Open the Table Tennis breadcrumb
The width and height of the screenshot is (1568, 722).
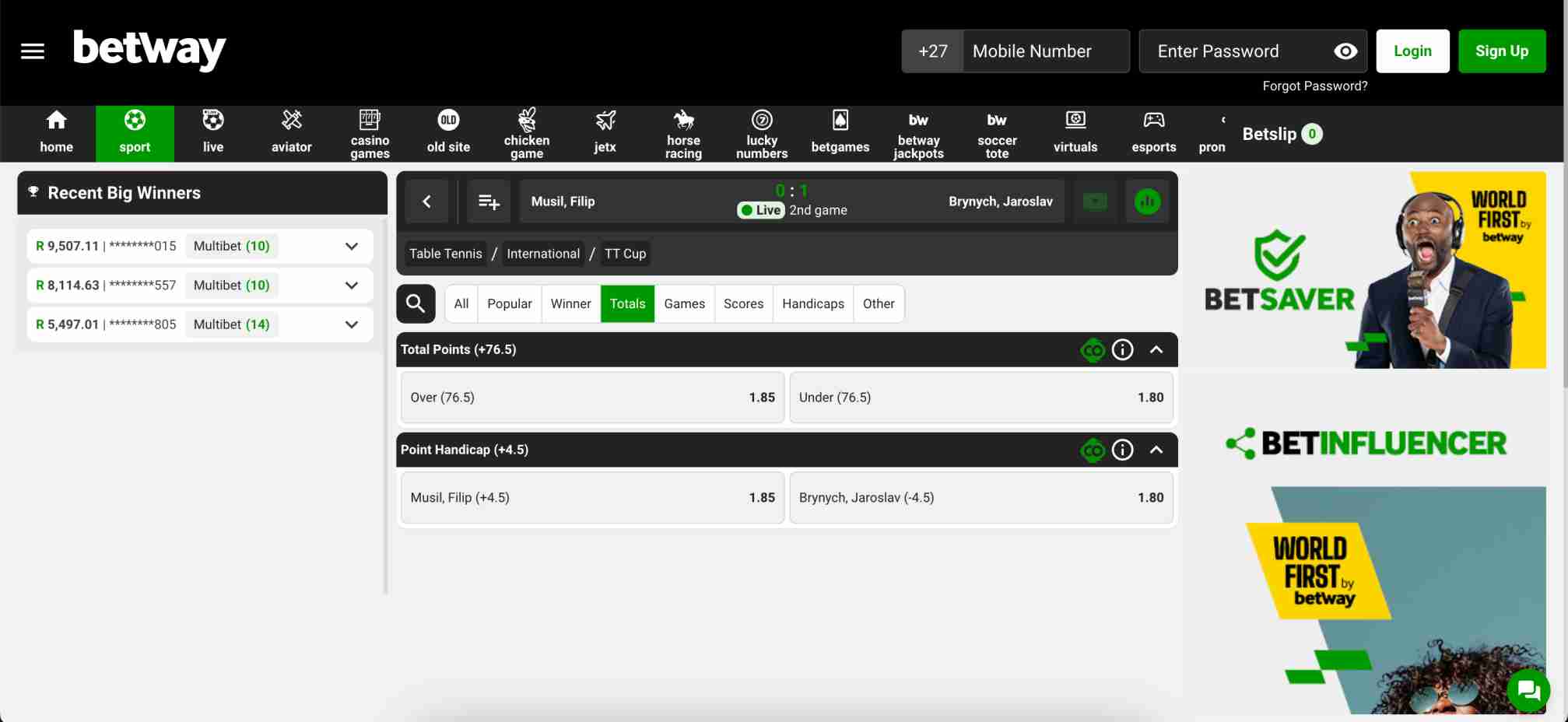(446, 254)
